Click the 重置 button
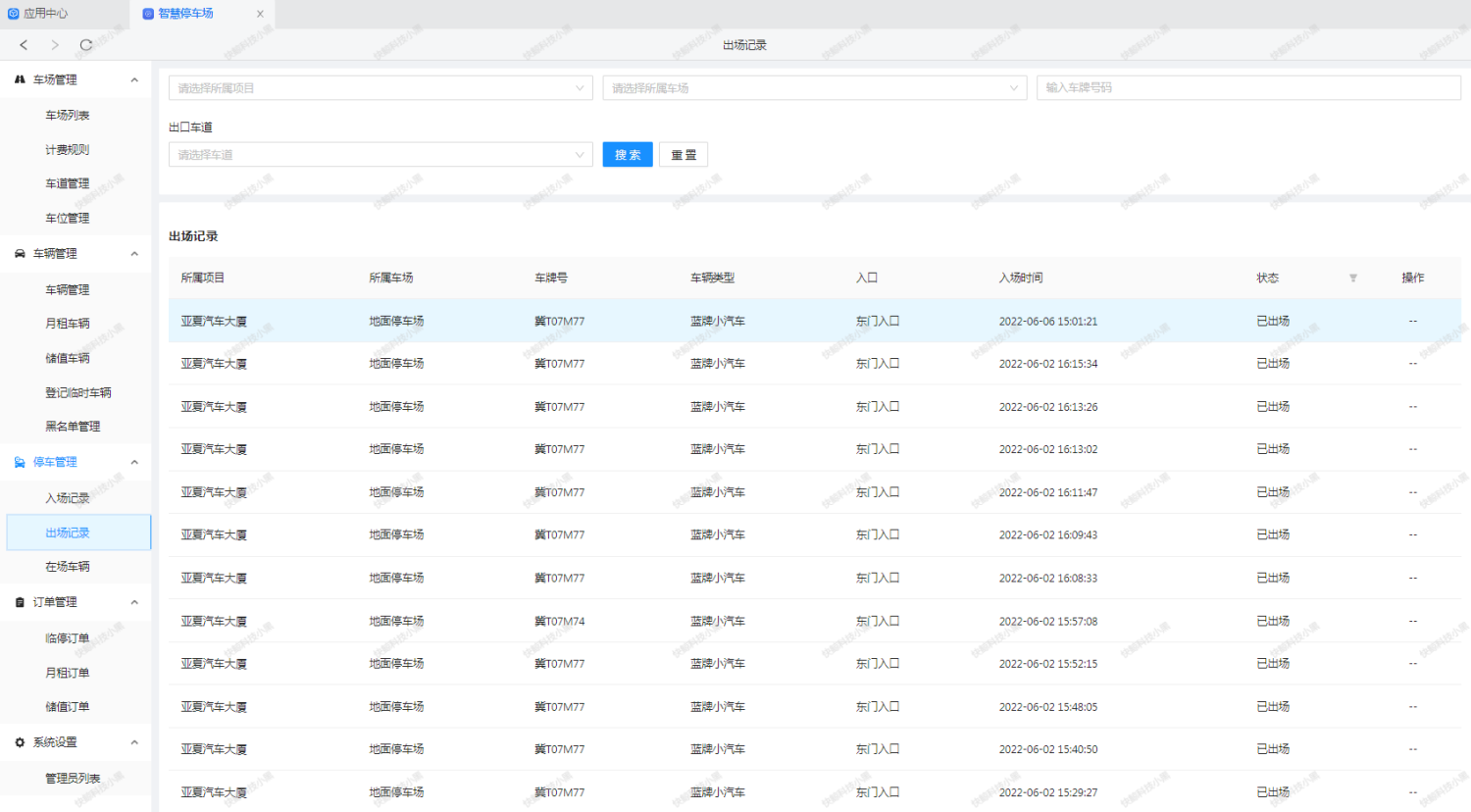Viewport: 1471px width, 812px height. pyautogui.click(x=684, y=155)
